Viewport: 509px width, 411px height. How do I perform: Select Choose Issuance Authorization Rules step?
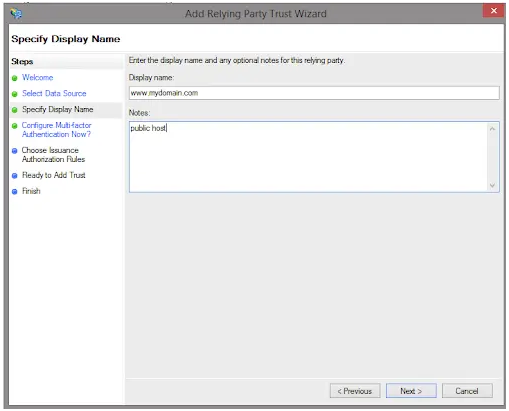click(53, 155)
